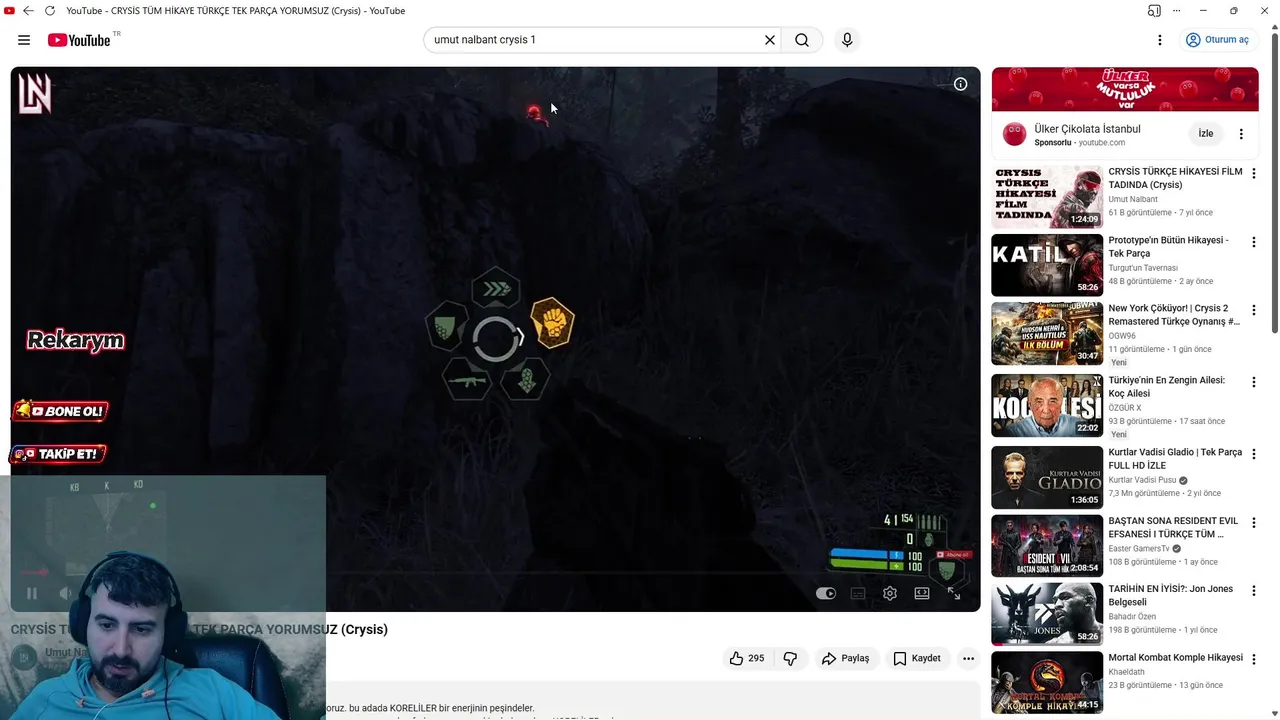
Task: Open options for Mortal Kombat Komple Hikayesi video
Action: point(1253,659)
